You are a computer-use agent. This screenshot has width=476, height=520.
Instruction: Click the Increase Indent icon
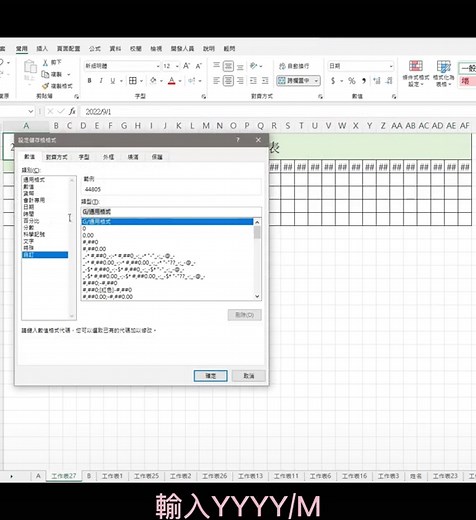coord(265,81)
